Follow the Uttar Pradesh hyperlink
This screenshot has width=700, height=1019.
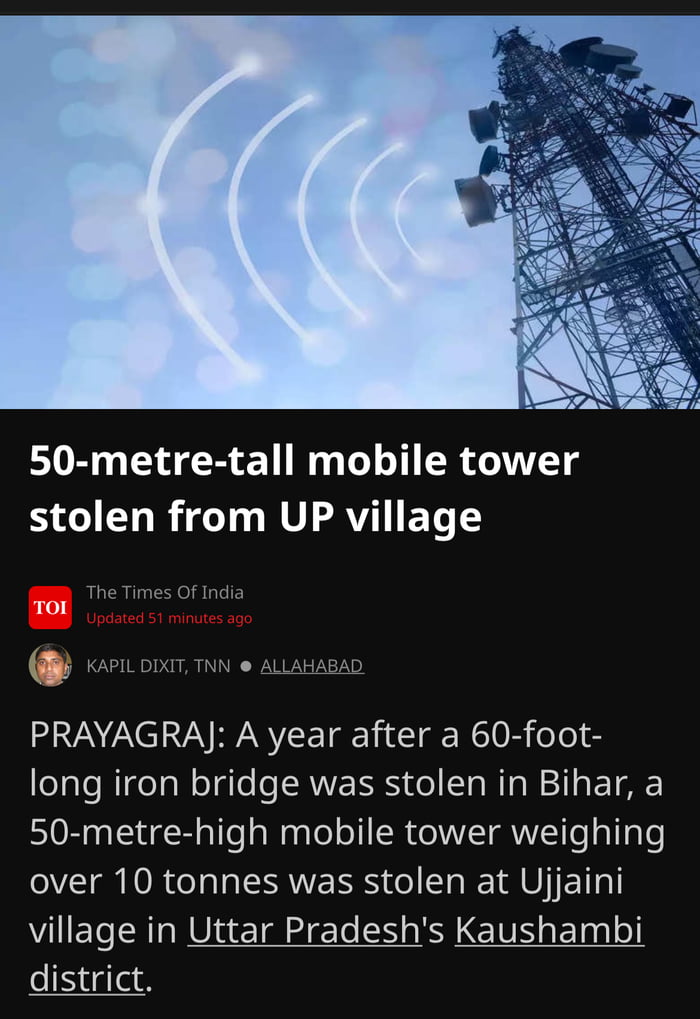coord(305,930)
